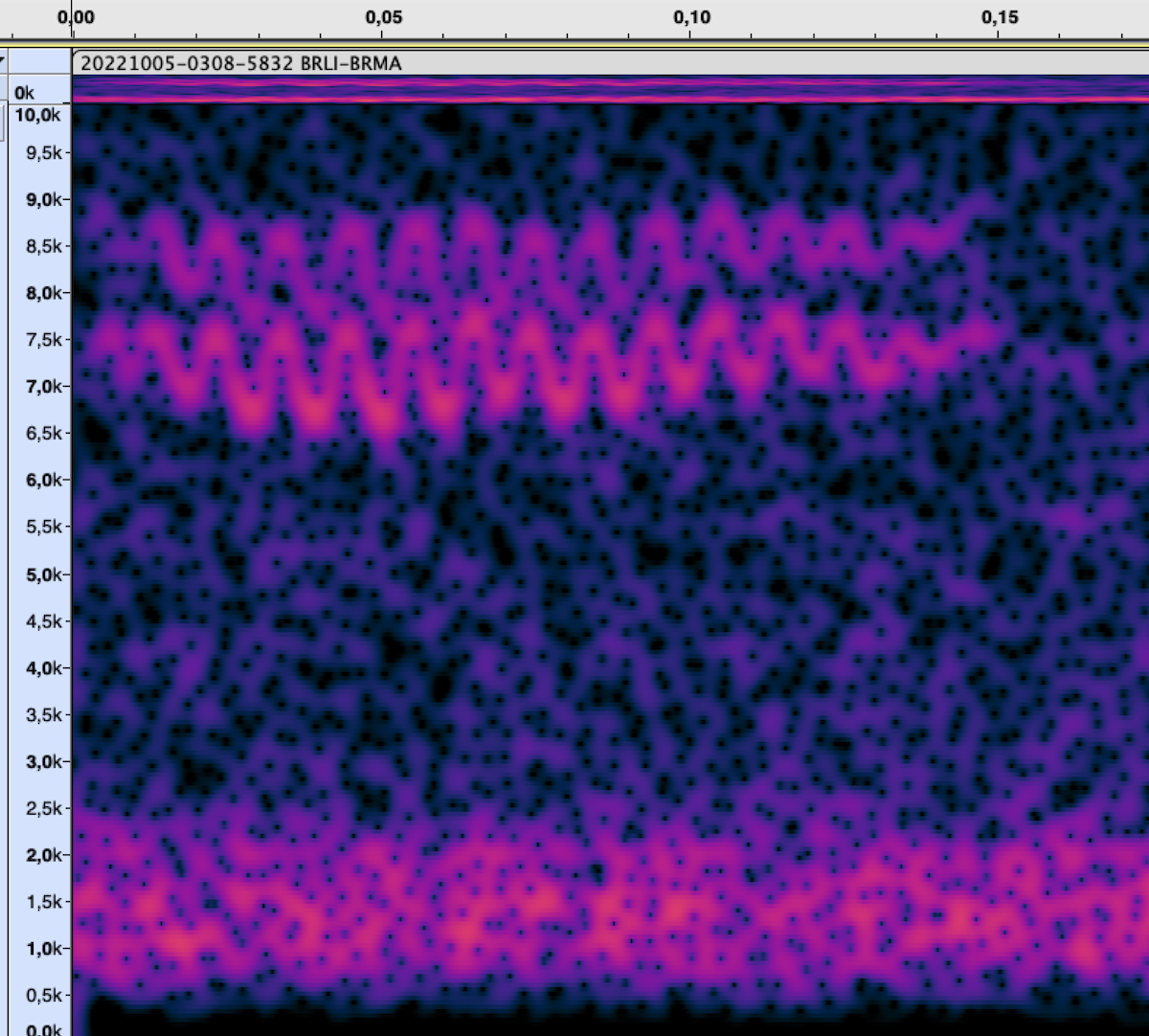
Task: Click the 4,0k frequency scale label
Action: pyautogui.click(x=42, y=668)
